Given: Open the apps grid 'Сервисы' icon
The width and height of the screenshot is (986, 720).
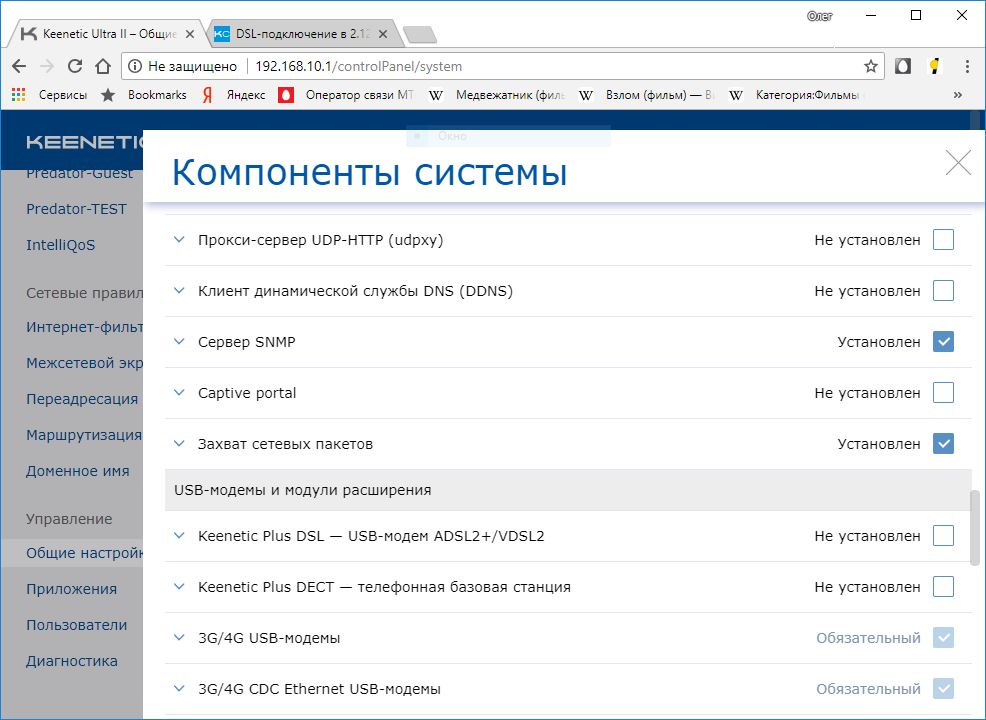Looking at the screenshot, I should (19, 95).
